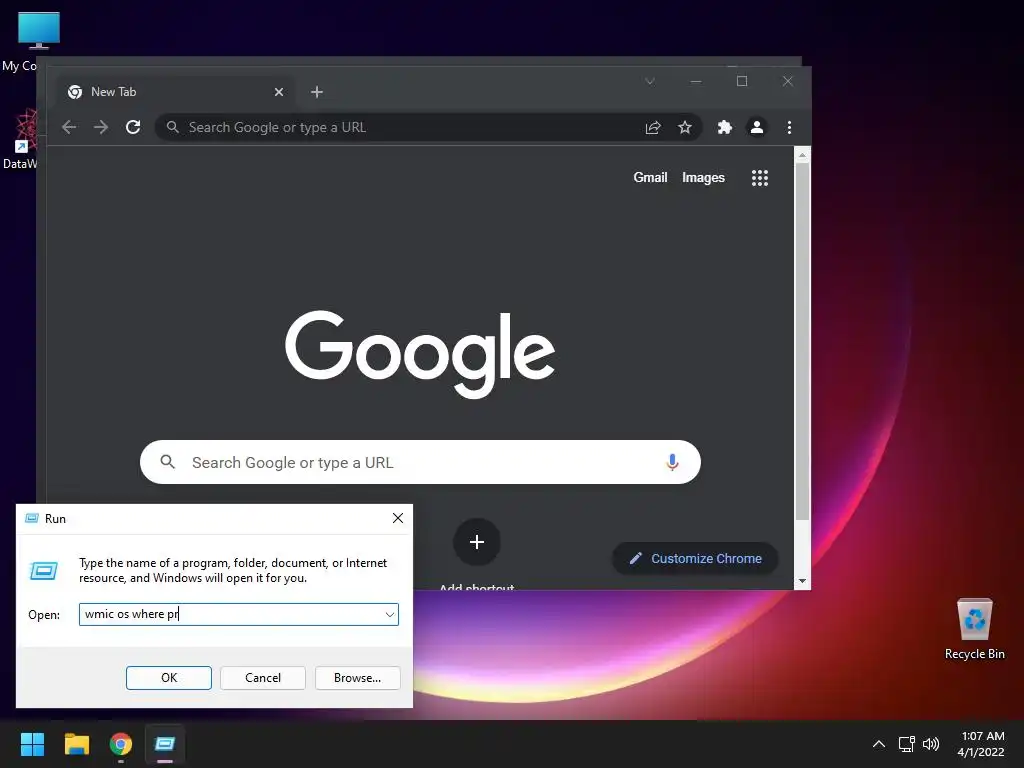Open File Explorer from taskbar
Screen dimensions: 1024x768
tap(76, 744)
